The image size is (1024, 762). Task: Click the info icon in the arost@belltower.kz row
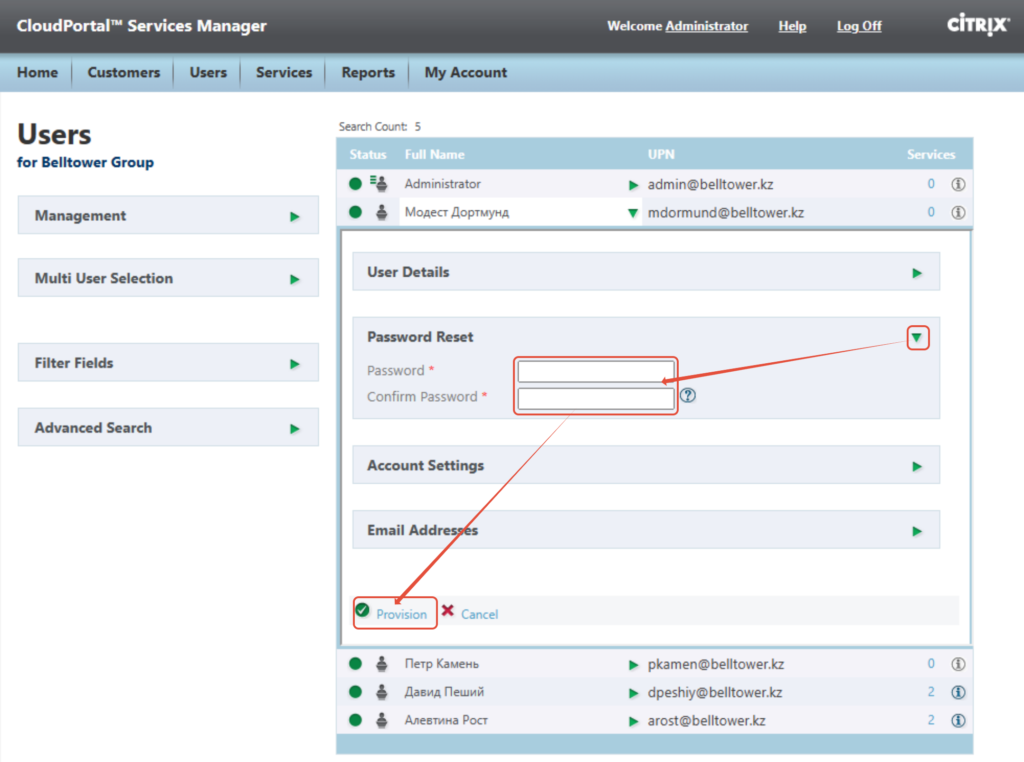point(958,720)
